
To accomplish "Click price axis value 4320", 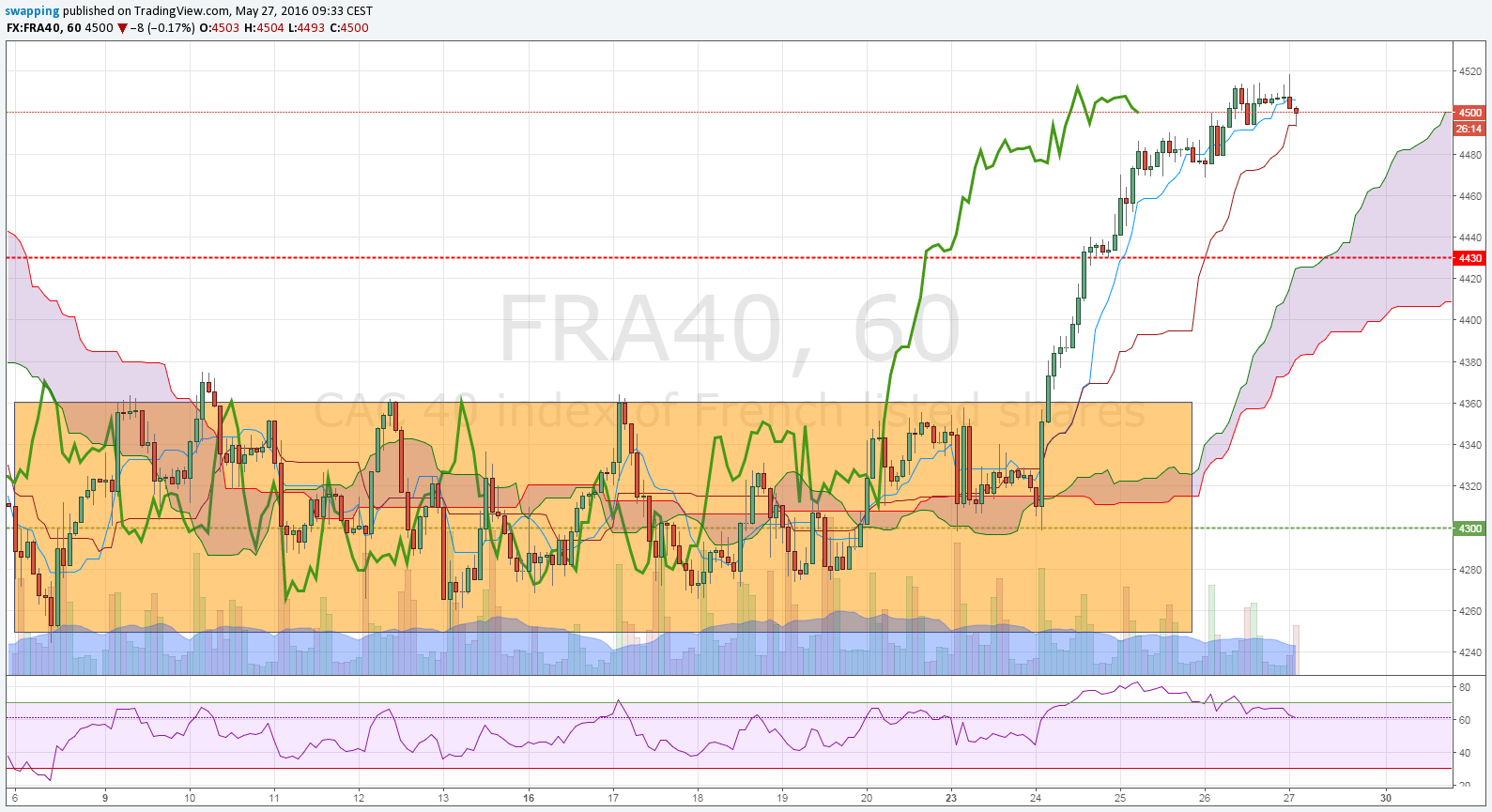I will pos(1469,486).
